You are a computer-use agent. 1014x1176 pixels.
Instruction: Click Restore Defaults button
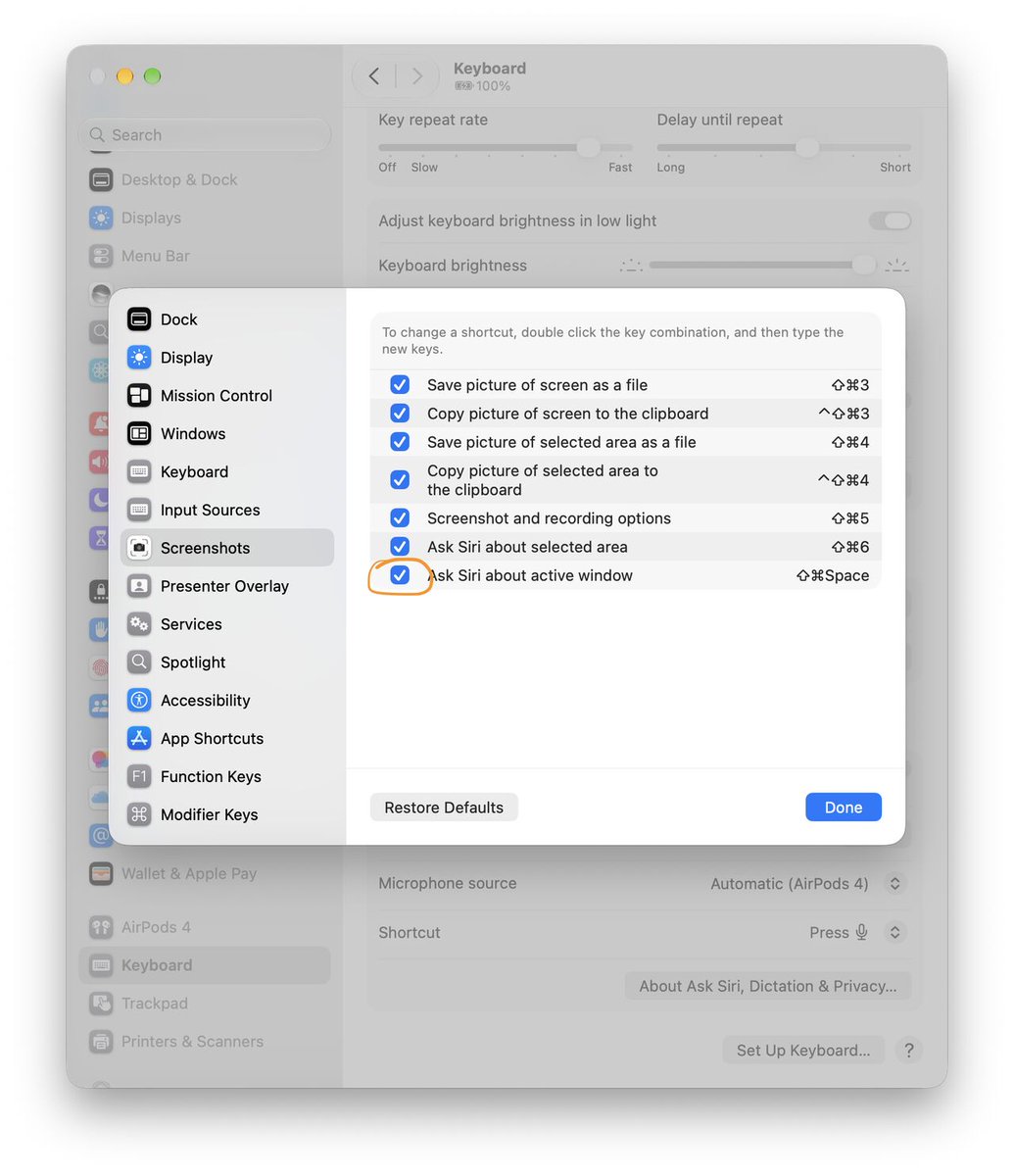point(444,808)
